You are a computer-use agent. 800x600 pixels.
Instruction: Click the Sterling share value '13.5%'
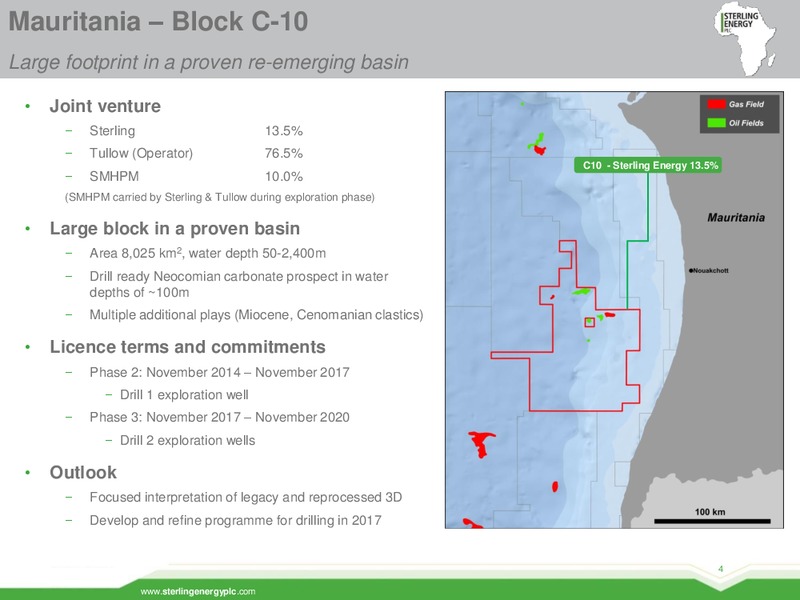point(284,131)
